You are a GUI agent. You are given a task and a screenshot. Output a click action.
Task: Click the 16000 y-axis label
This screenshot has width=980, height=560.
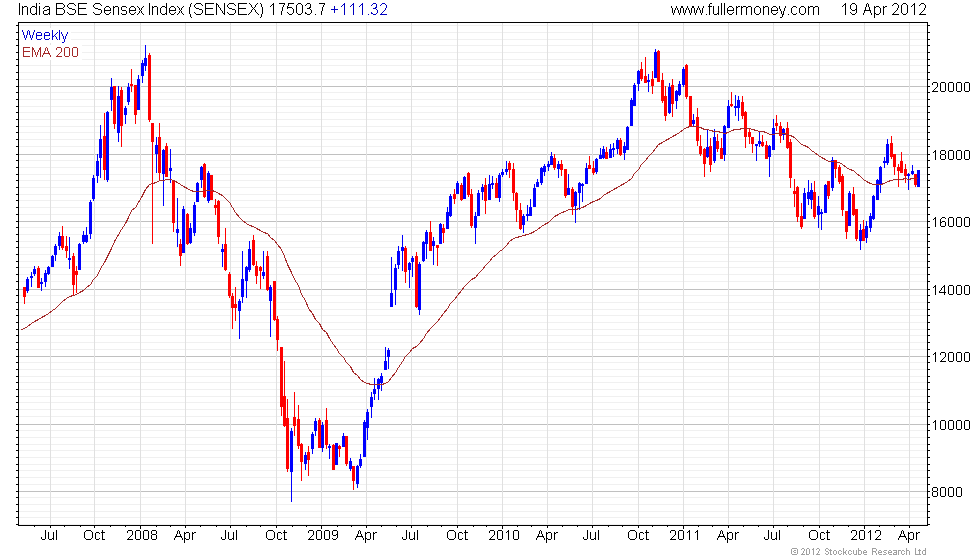pyautogui.click(x=951, y=222)
